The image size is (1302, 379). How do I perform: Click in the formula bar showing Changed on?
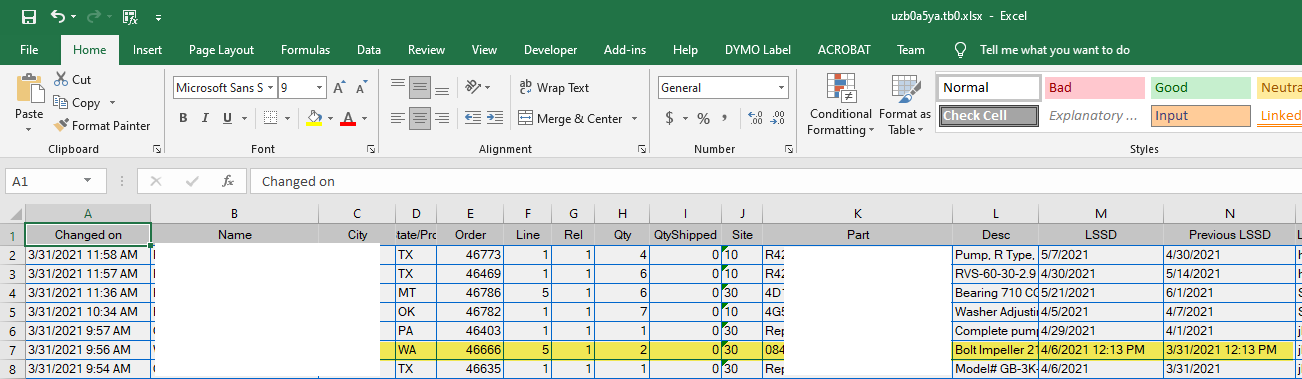tap(775, 181)
